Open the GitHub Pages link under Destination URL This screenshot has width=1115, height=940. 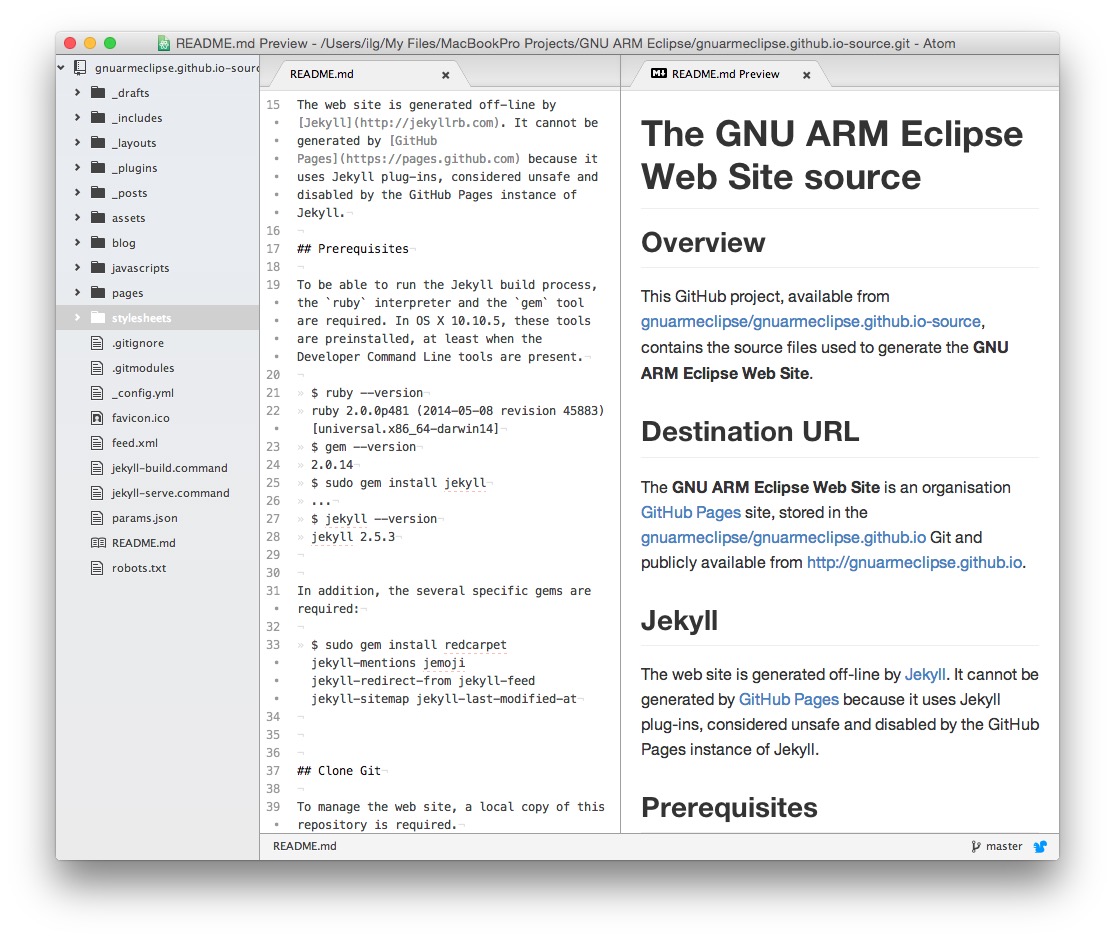[x=690, y=512]
